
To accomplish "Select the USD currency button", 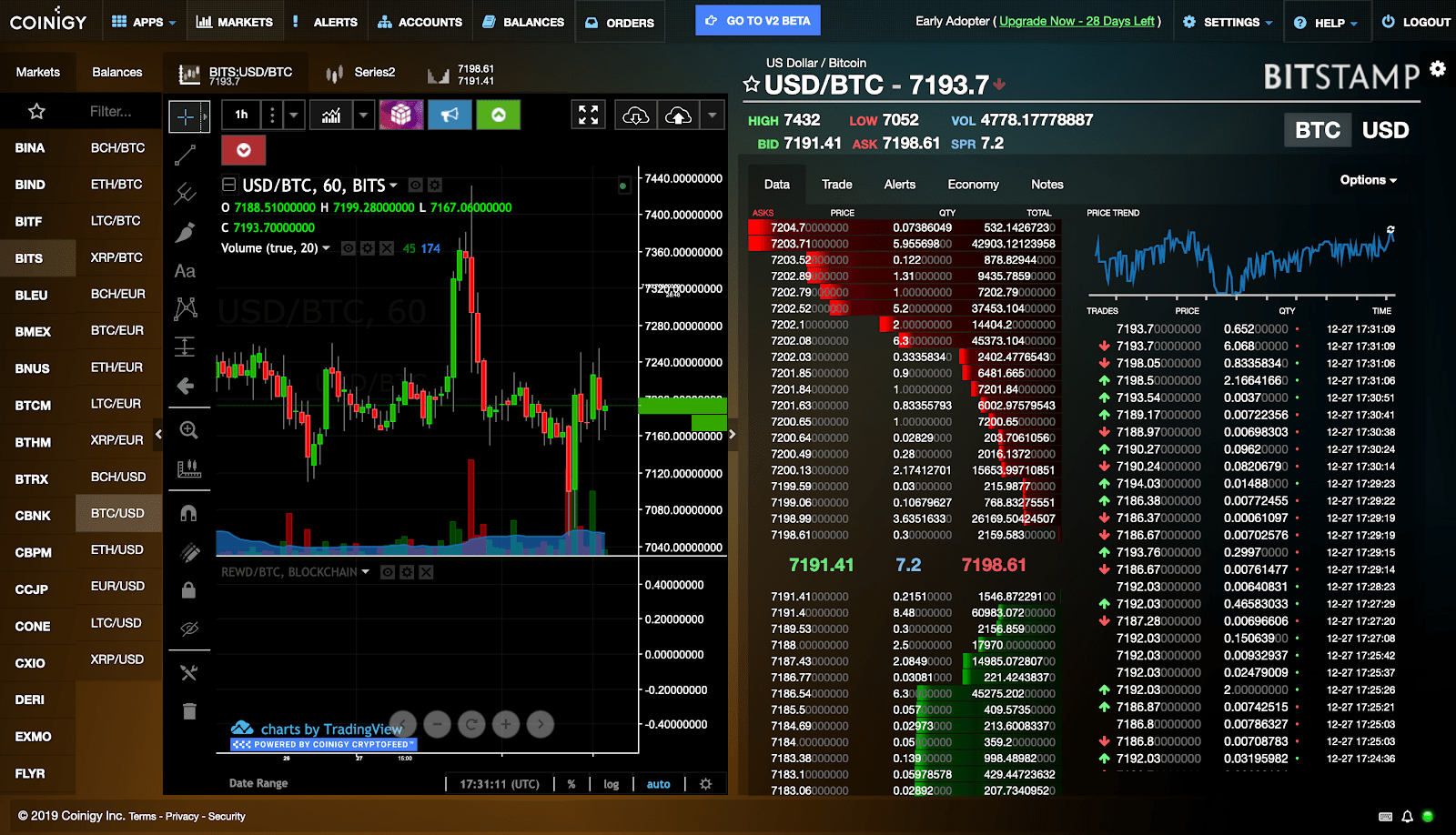I will pos(1385,130).
